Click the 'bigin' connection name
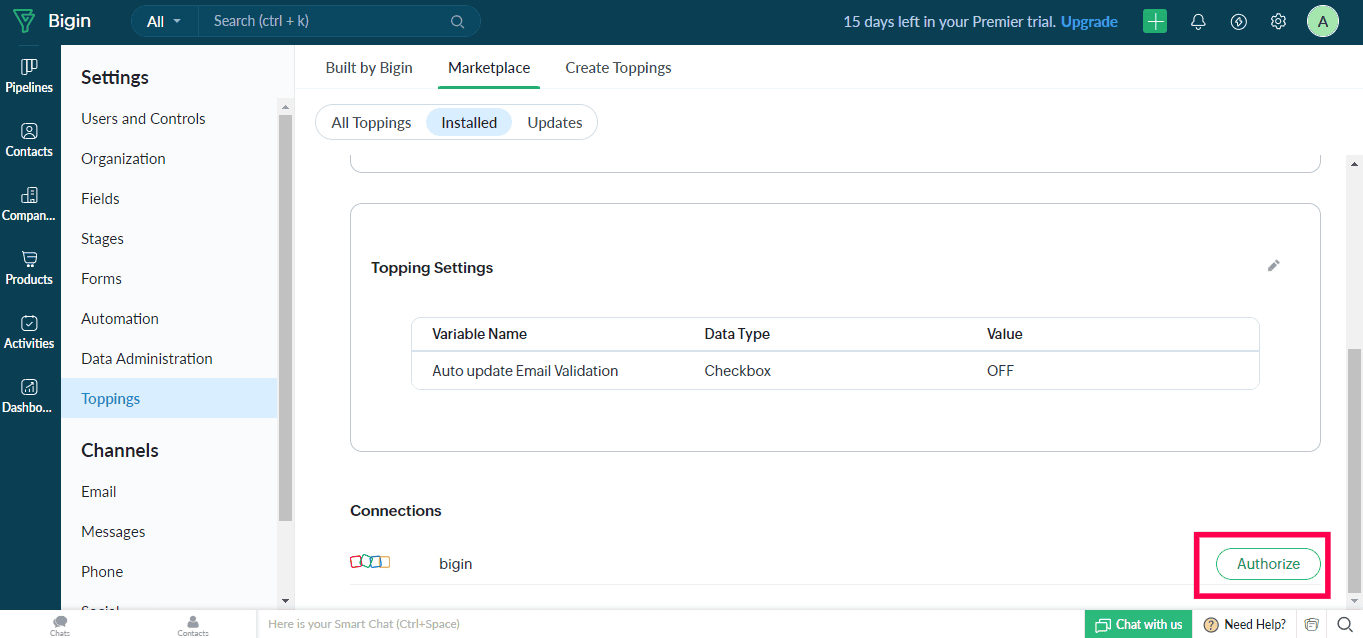 (x=456, y=564)
